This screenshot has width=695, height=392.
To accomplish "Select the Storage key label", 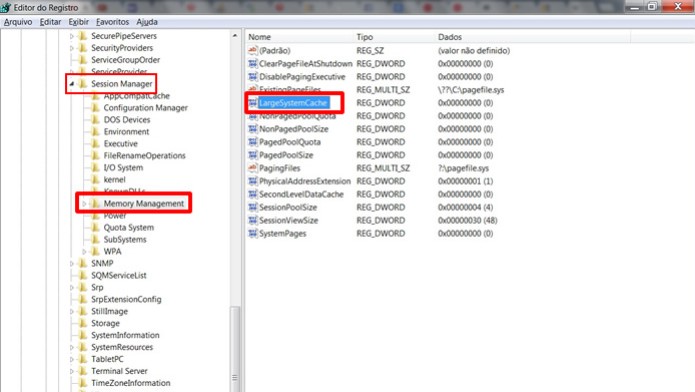I will coord(105,323).
